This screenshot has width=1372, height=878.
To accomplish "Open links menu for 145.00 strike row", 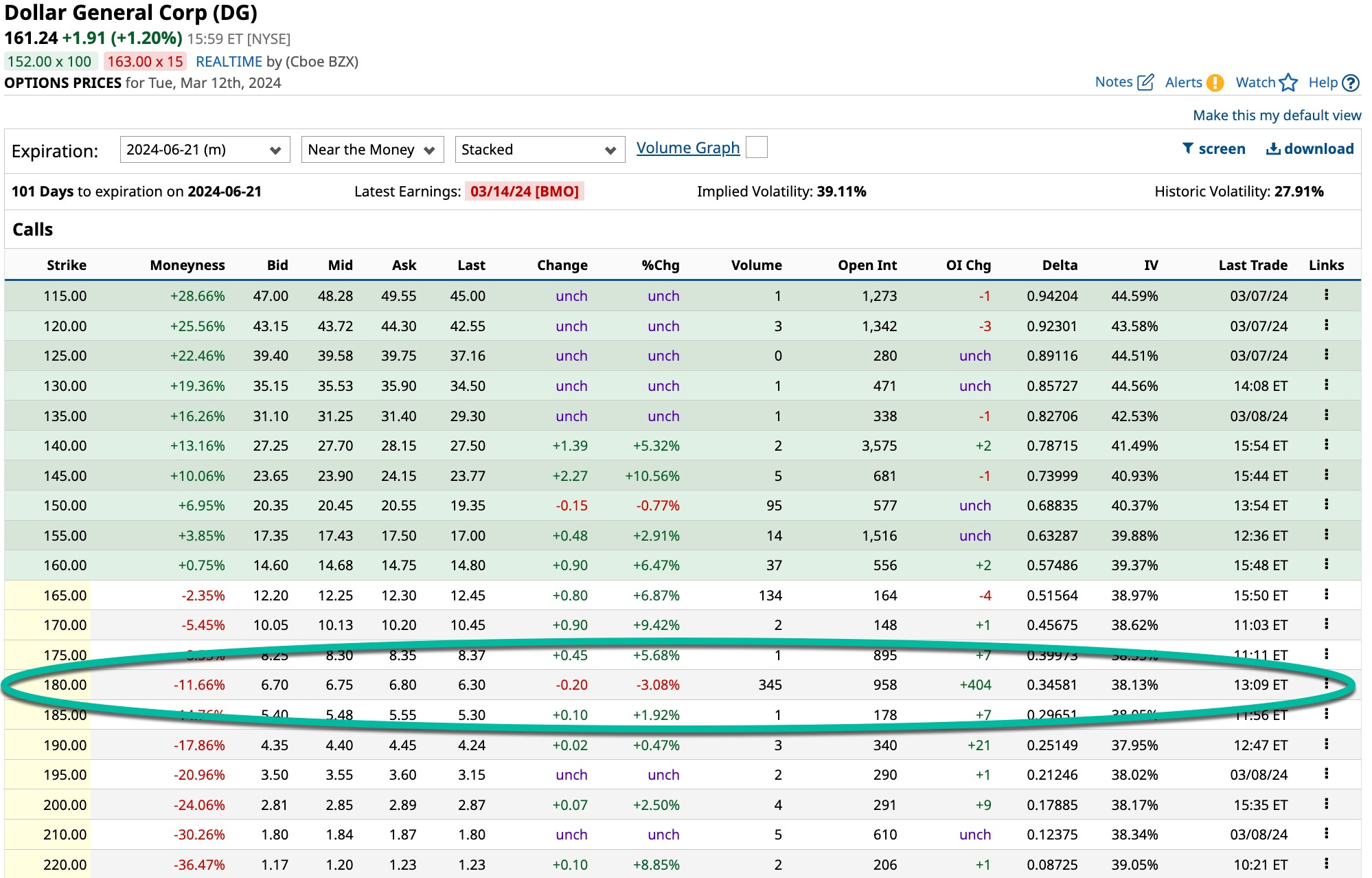I will pyautogui.click(x=1326, y=475).
